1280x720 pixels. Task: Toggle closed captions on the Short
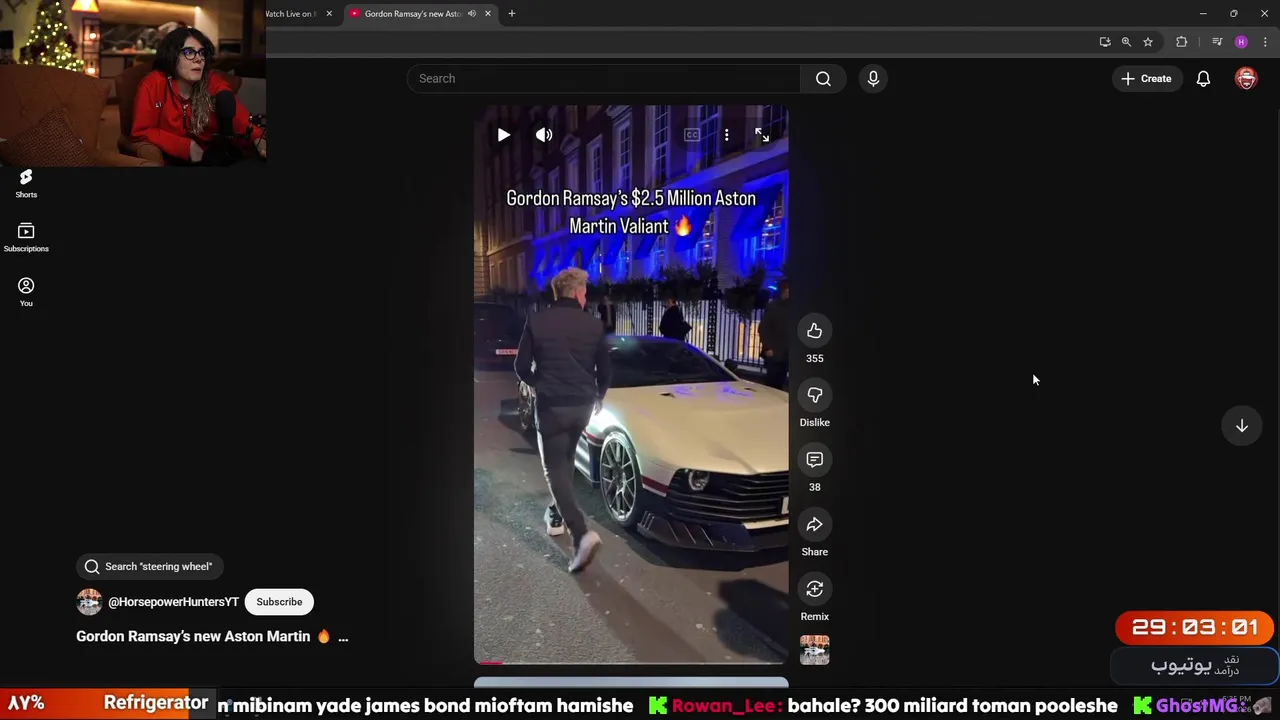click(x=692, y=135)
